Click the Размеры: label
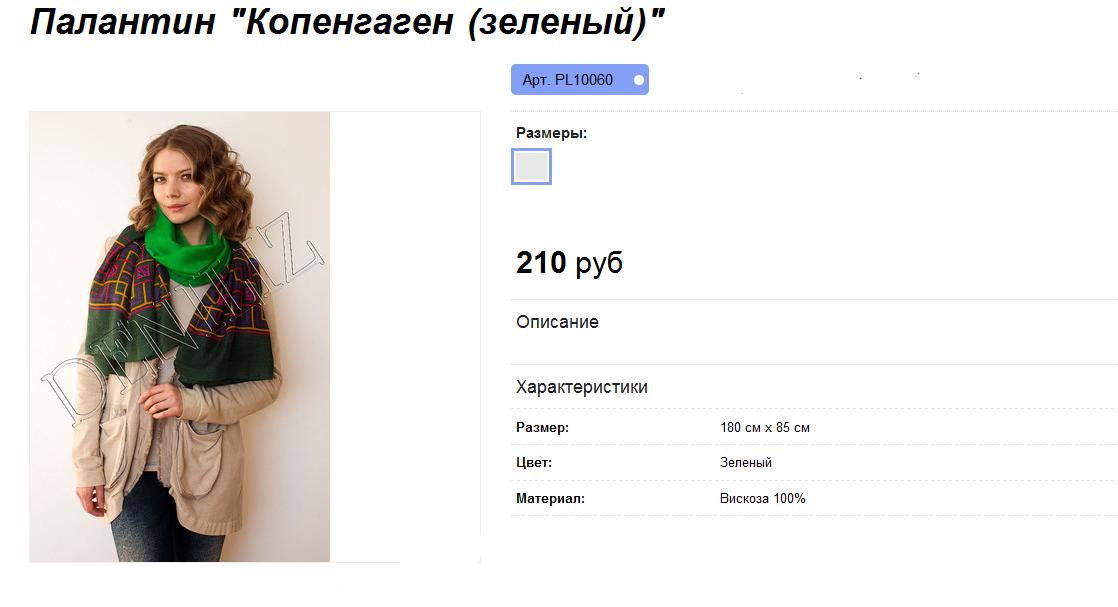The width and height of the screenshot is (1118, 607). click(x=551, y=133)
